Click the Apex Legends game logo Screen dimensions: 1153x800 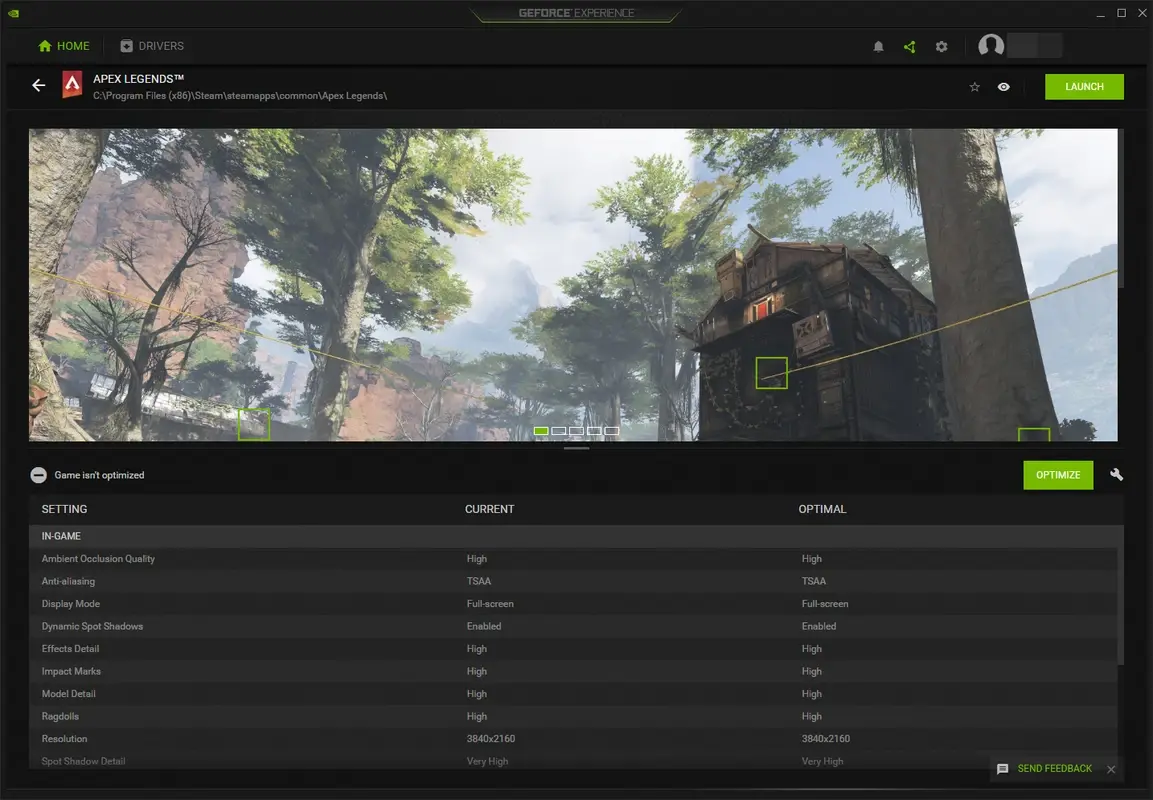pos(71,86)
